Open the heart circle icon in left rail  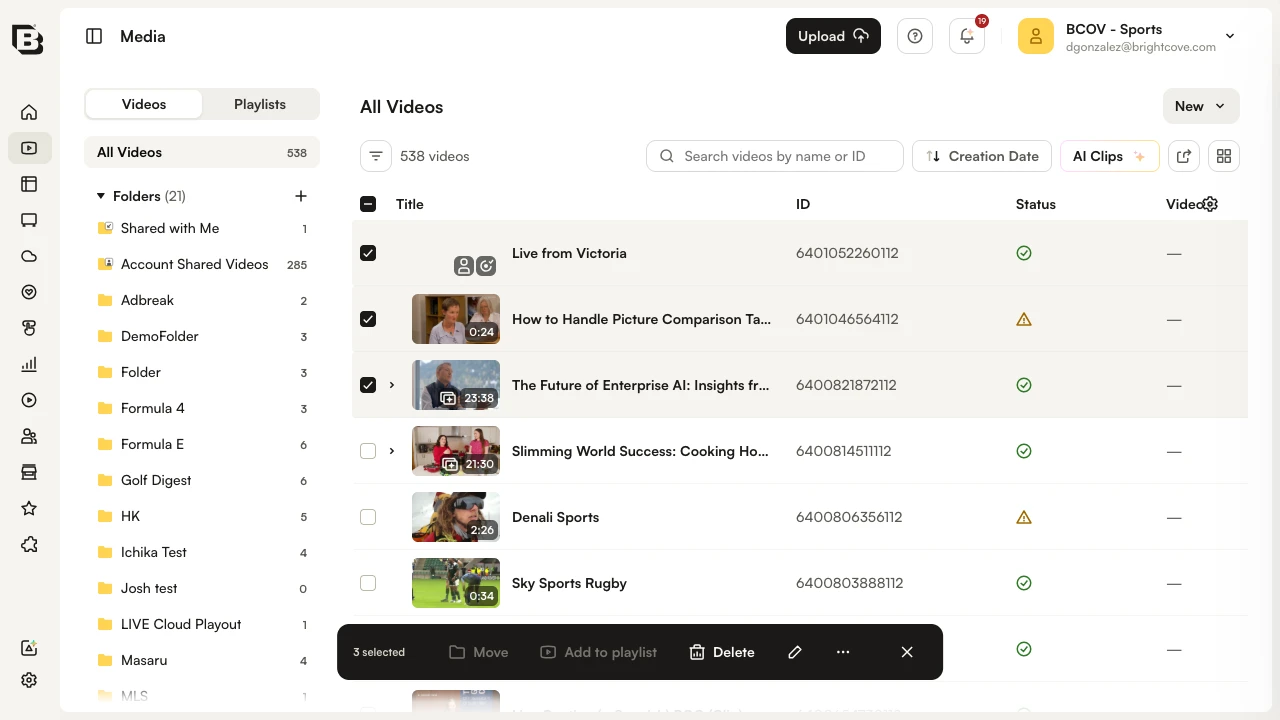pyautogui.click(x=29, y=292)
